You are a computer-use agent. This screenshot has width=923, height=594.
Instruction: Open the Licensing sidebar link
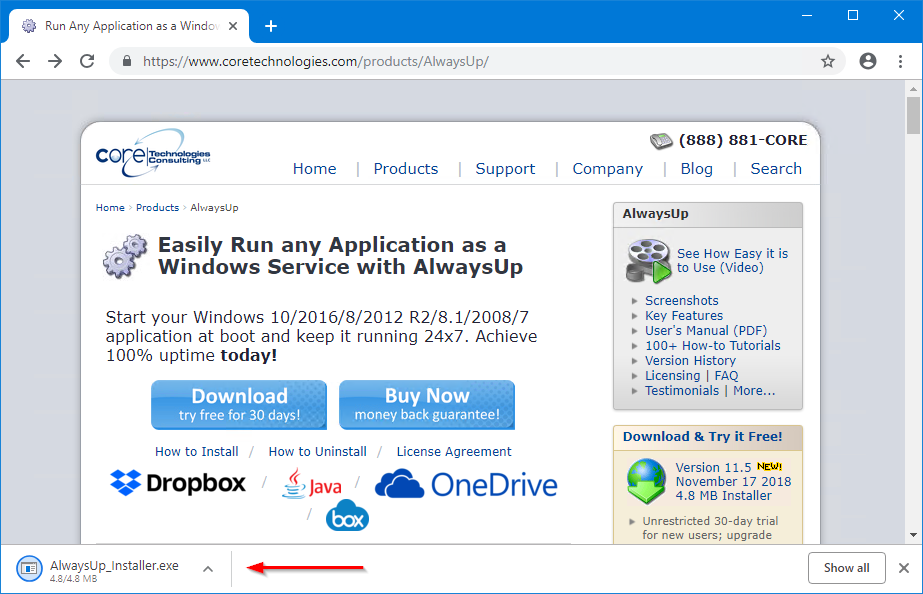[672, 376]
